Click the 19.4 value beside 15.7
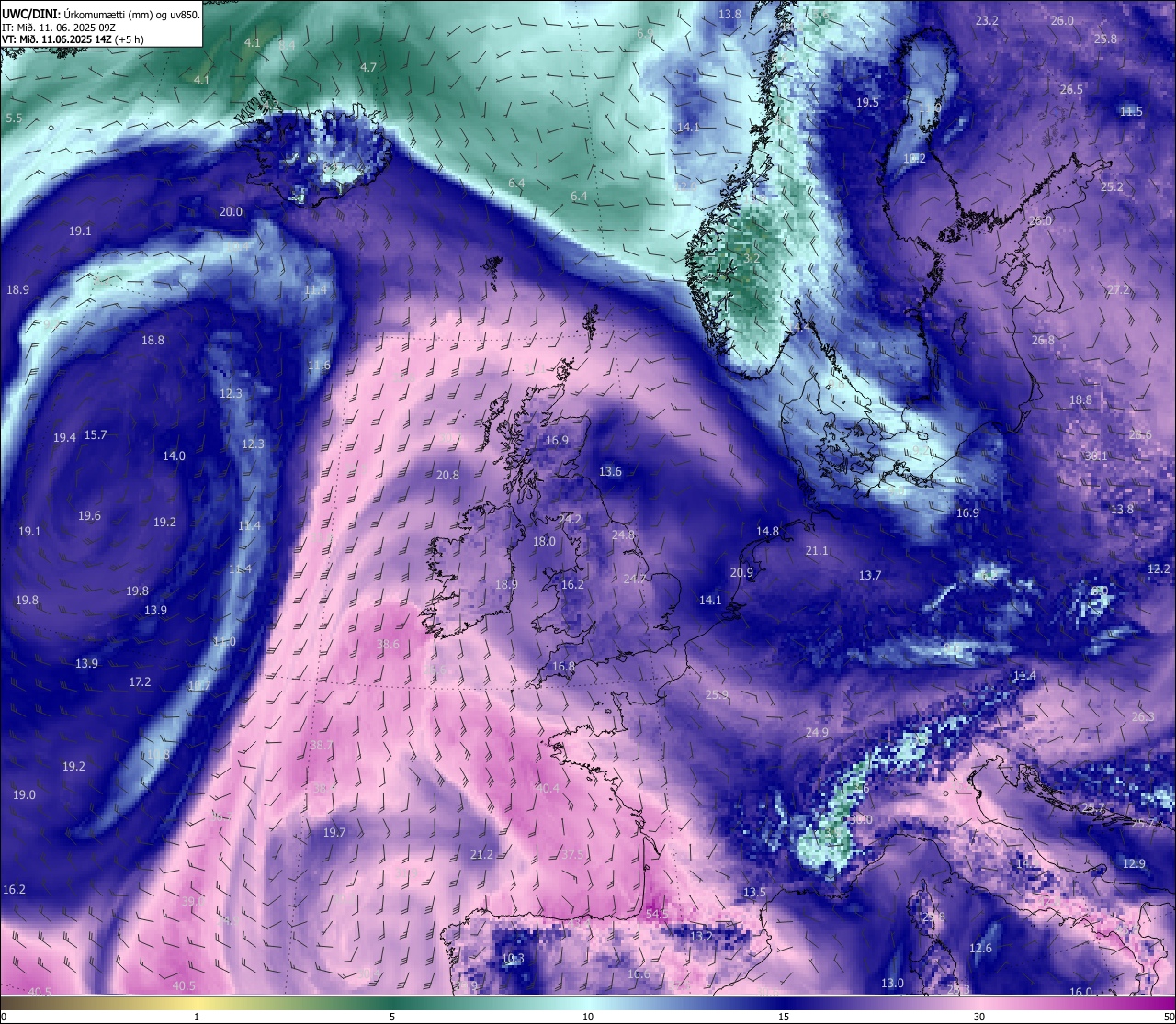The height and width of the screenshot is (1024, 1176). click(64, 438)
